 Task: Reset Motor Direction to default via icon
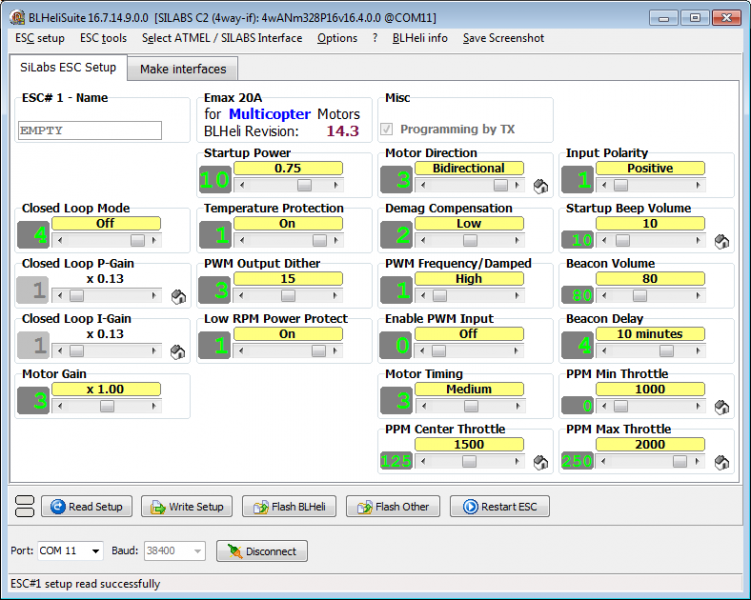tap(540, 186)
